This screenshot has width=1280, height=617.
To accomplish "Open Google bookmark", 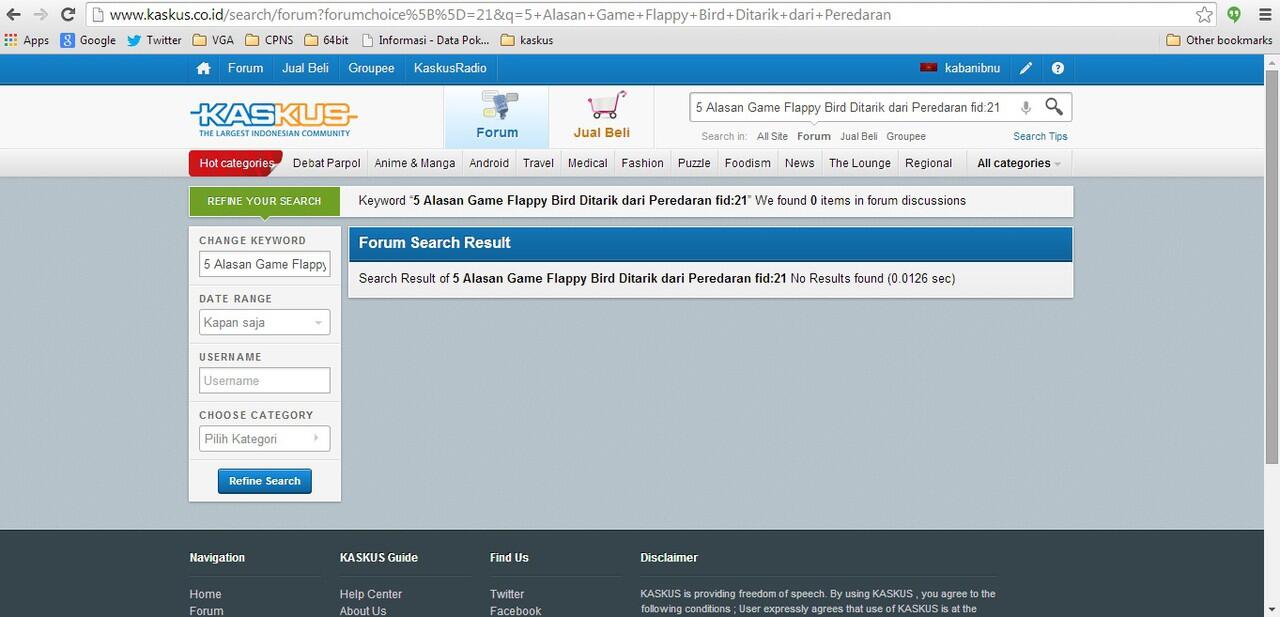I will (x=88, y=40).
